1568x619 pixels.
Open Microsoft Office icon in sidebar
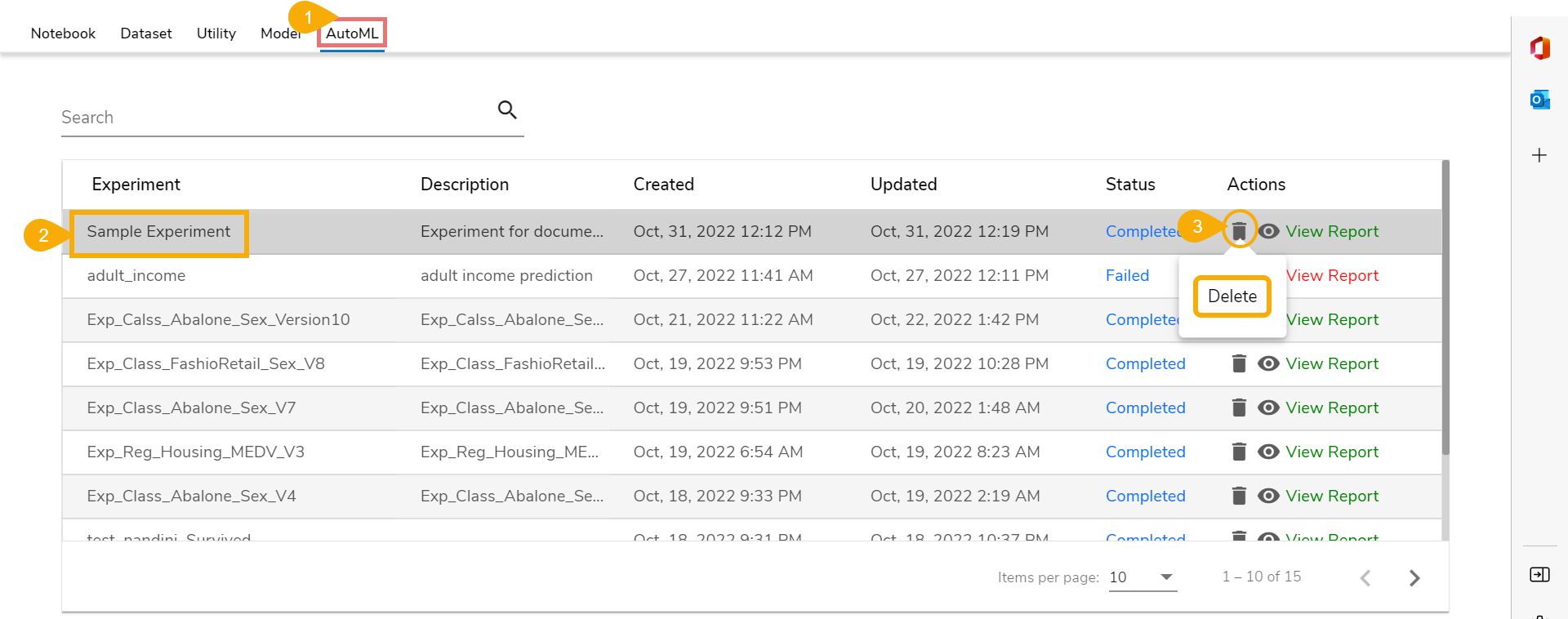click(x=1539, y=48)
